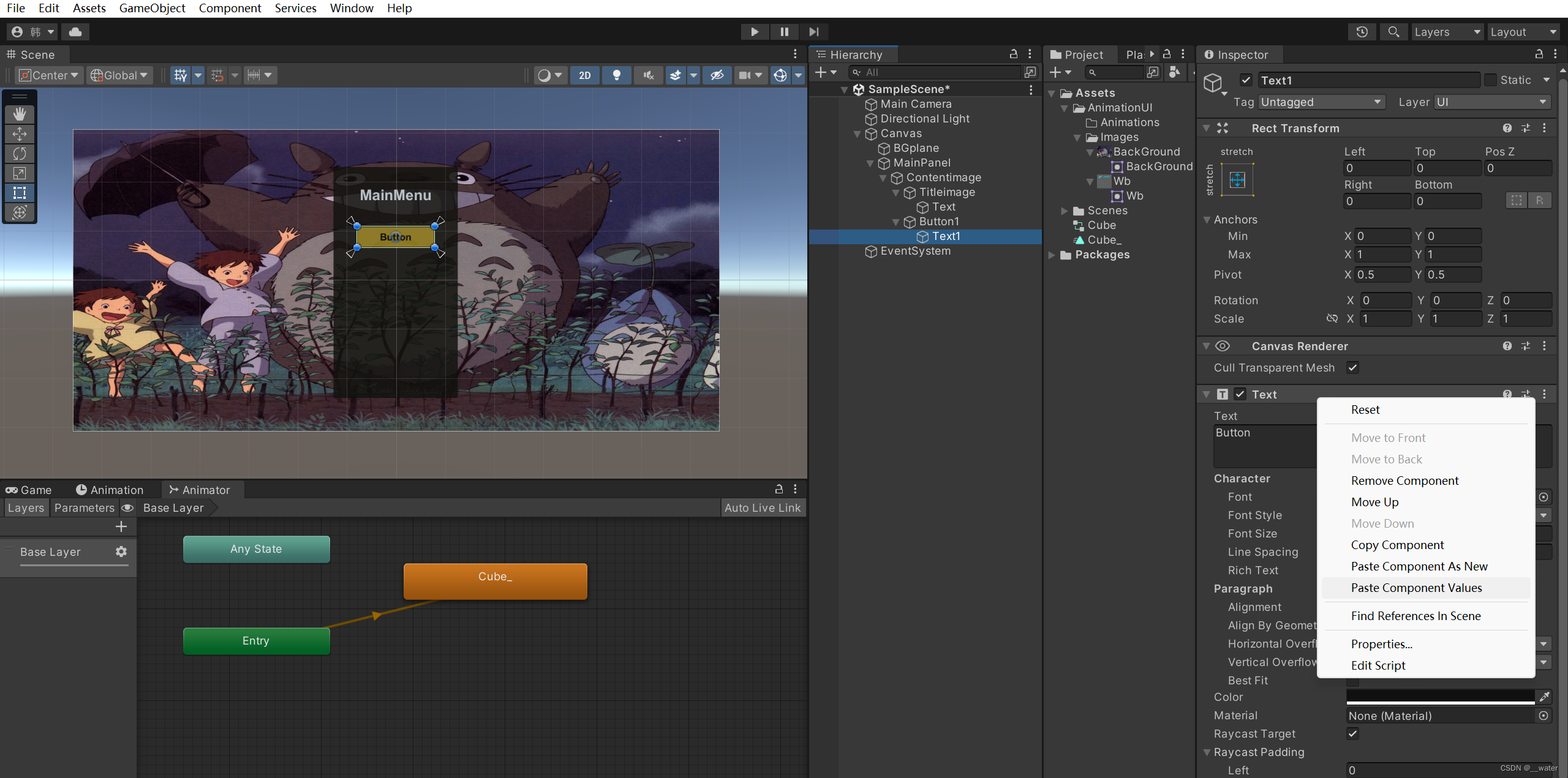The width and height of the screenshot is (1568, 778).
Task: Toggle the Raycast Target checkbox
Action: 1353,734
